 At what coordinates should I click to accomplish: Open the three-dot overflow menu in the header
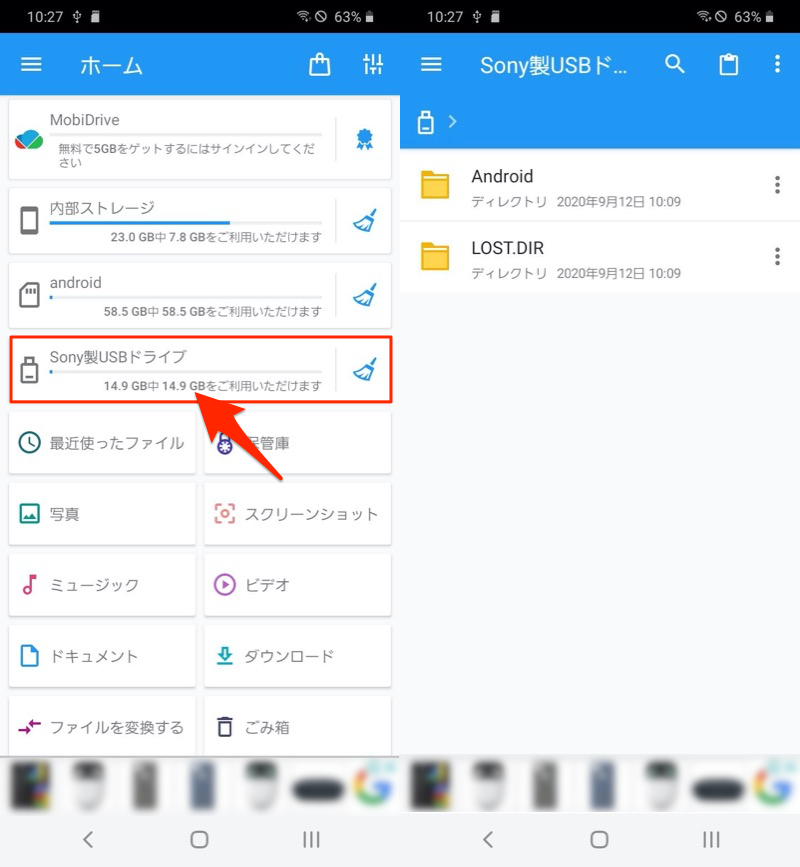coord(777,65)
